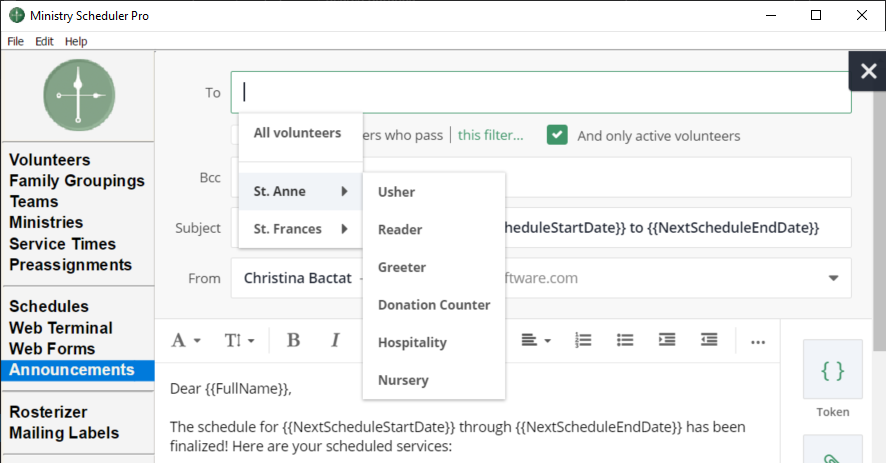
Task: Click the 'this filter...' link
Action: [x=490, y=136]
